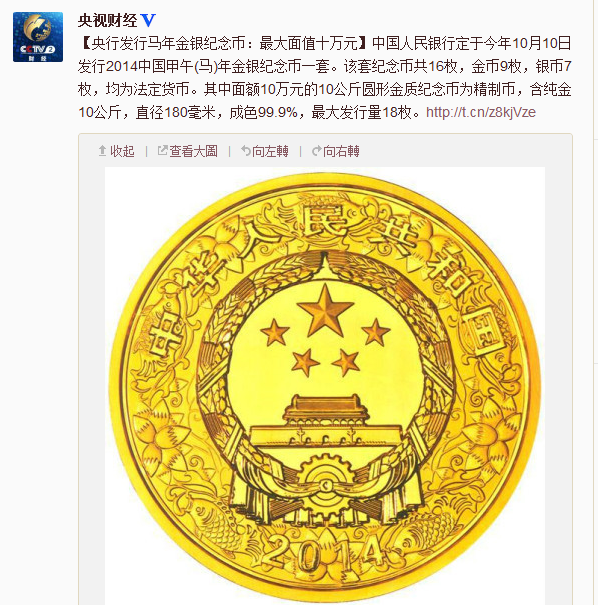Click the blue verified V badge
This screenshot has height=605, width=598.
(x=148, y=20)
